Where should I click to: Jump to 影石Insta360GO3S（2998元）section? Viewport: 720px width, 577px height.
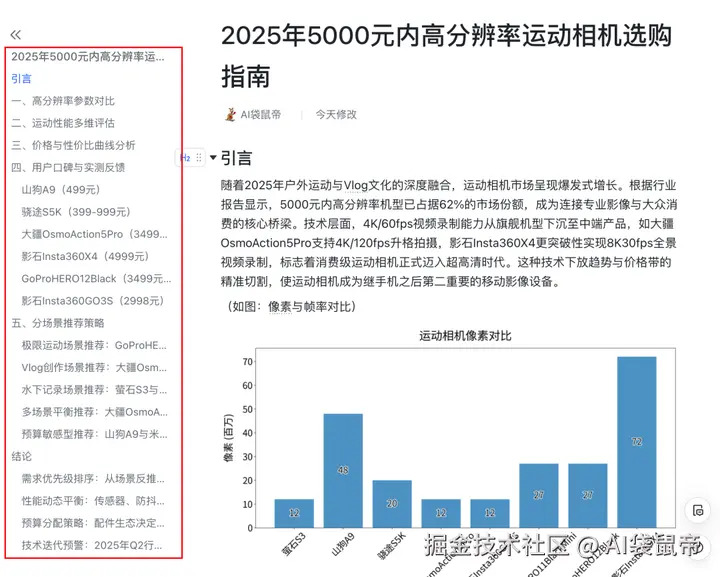[x=93, y=301]
